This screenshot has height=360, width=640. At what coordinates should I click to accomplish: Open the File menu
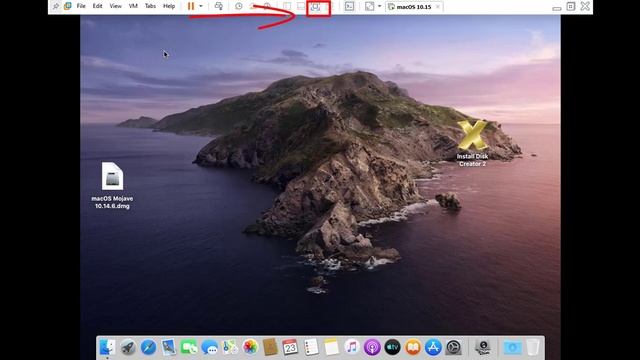(x=81, y=6)
